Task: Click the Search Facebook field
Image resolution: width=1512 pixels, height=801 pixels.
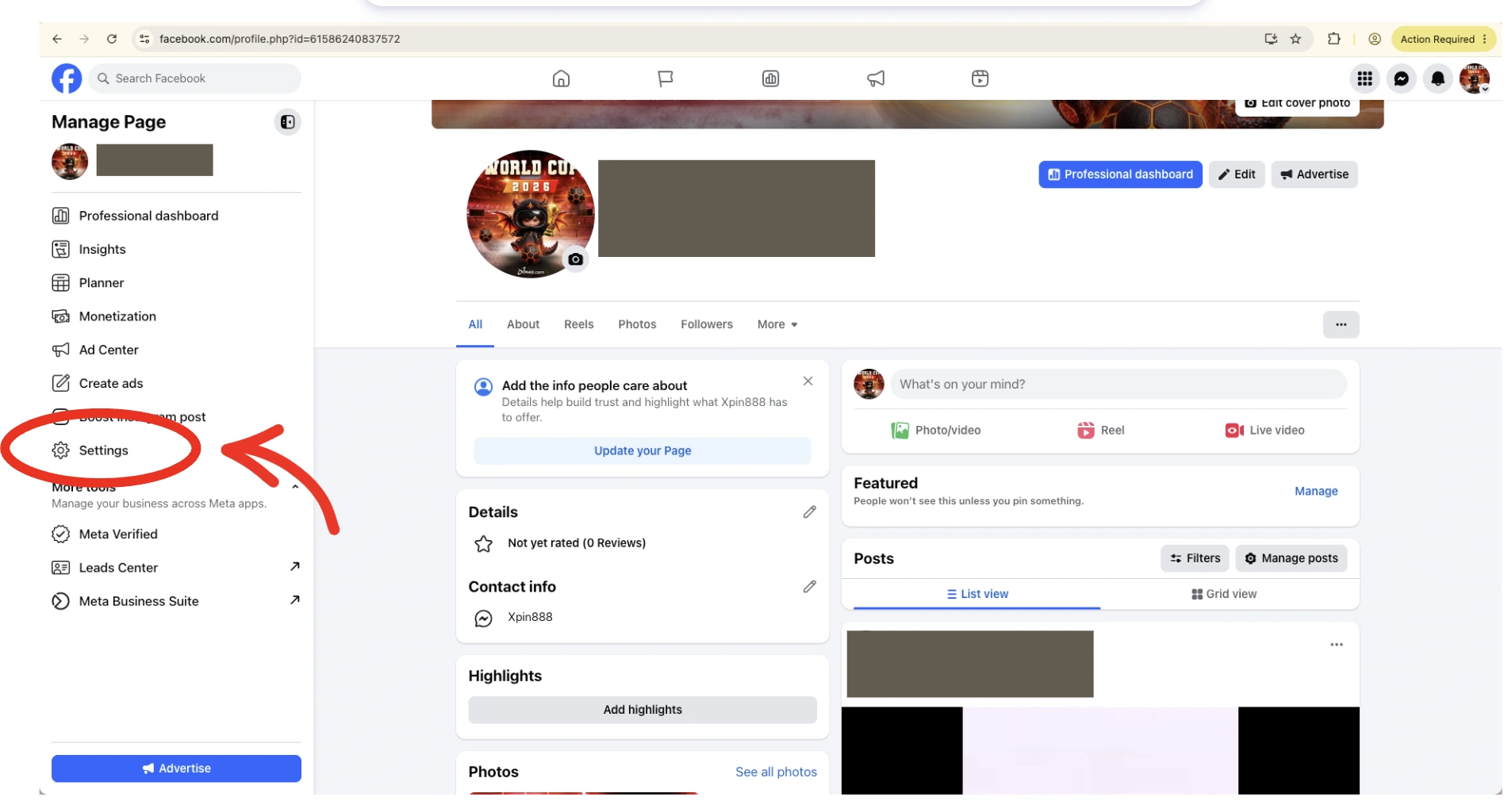Action: click(195, 79)
